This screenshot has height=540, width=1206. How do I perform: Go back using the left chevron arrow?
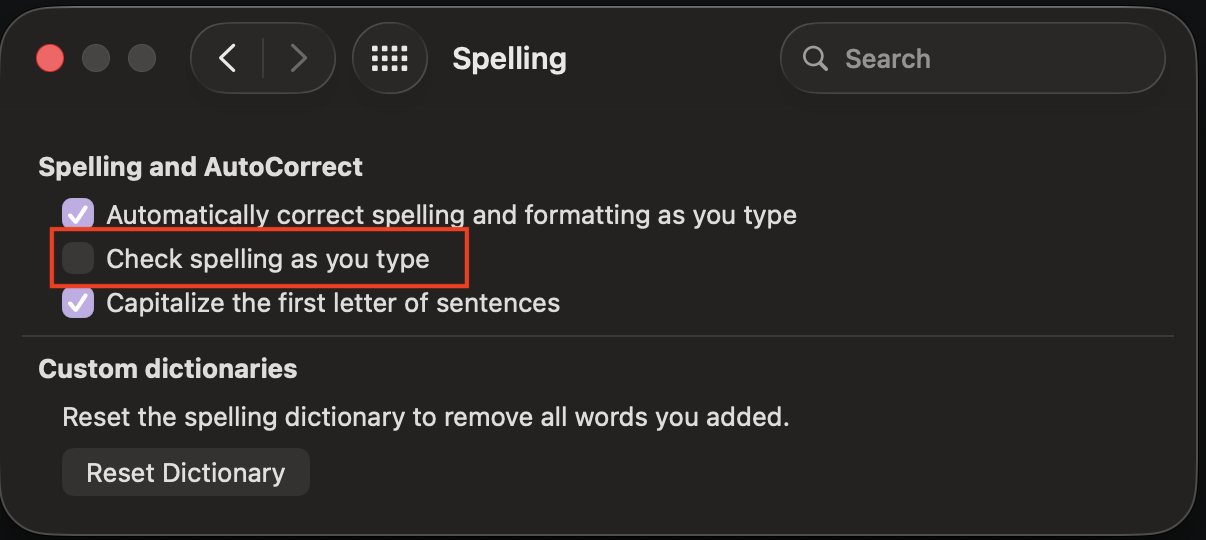click(x=228, y=59)
